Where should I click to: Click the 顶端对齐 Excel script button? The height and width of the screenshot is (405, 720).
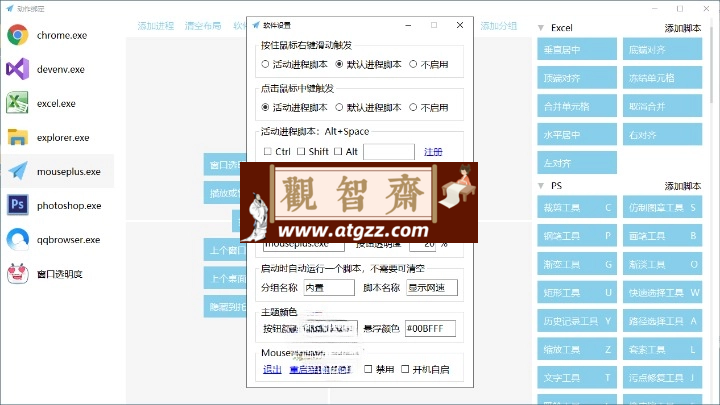point(577,78)
